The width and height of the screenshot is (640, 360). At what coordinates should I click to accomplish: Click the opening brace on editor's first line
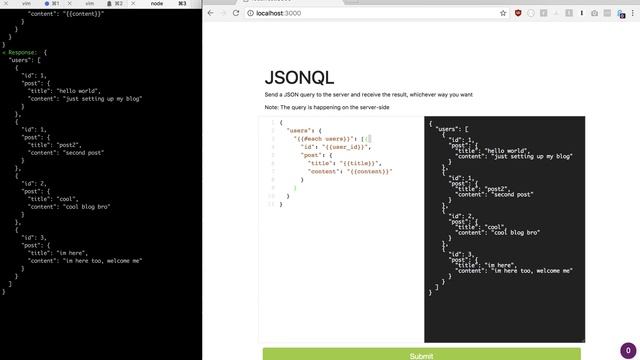(x=281, y=122)
